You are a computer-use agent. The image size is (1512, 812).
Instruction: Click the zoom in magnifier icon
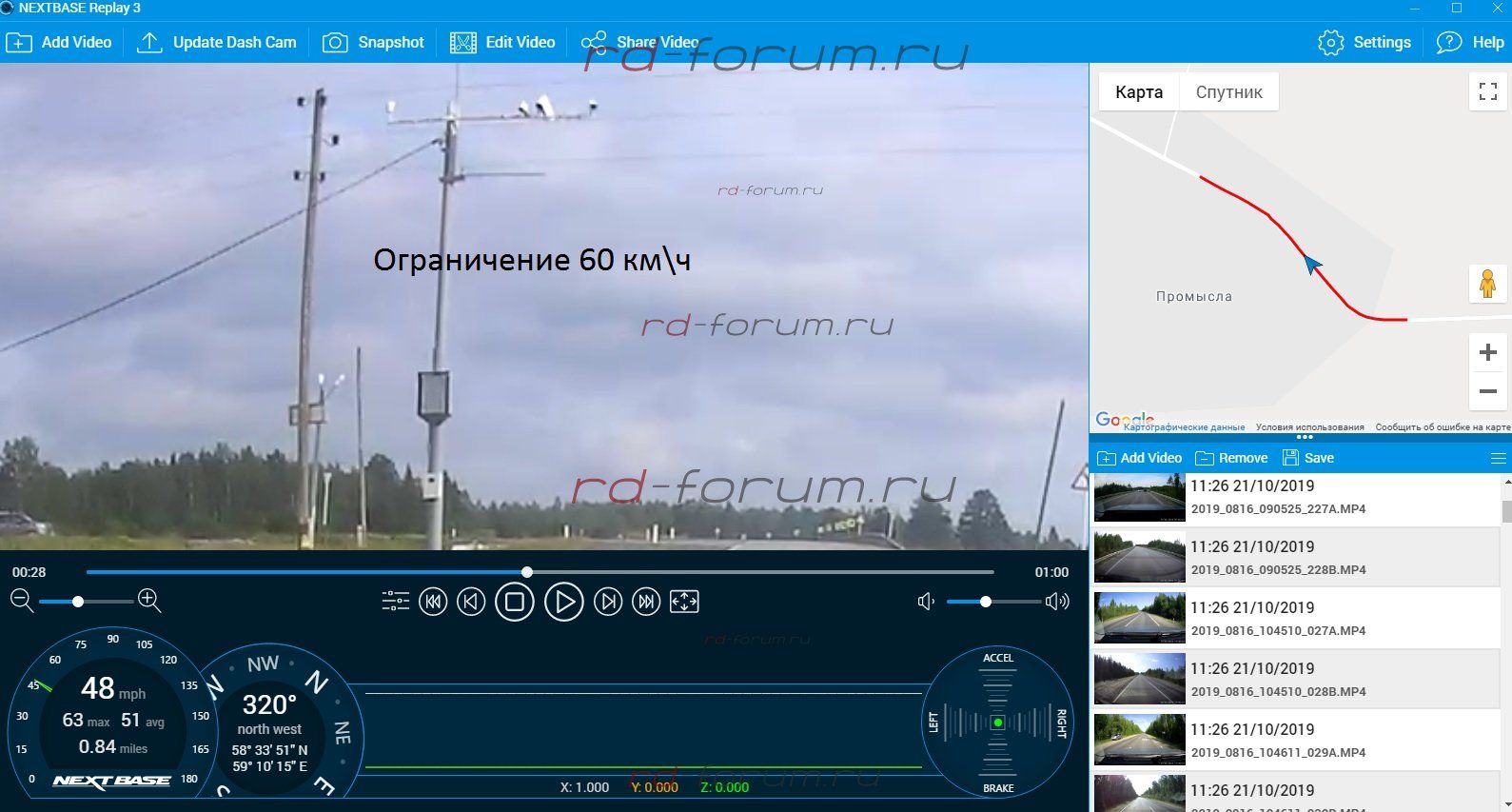[x=149, y=600]
